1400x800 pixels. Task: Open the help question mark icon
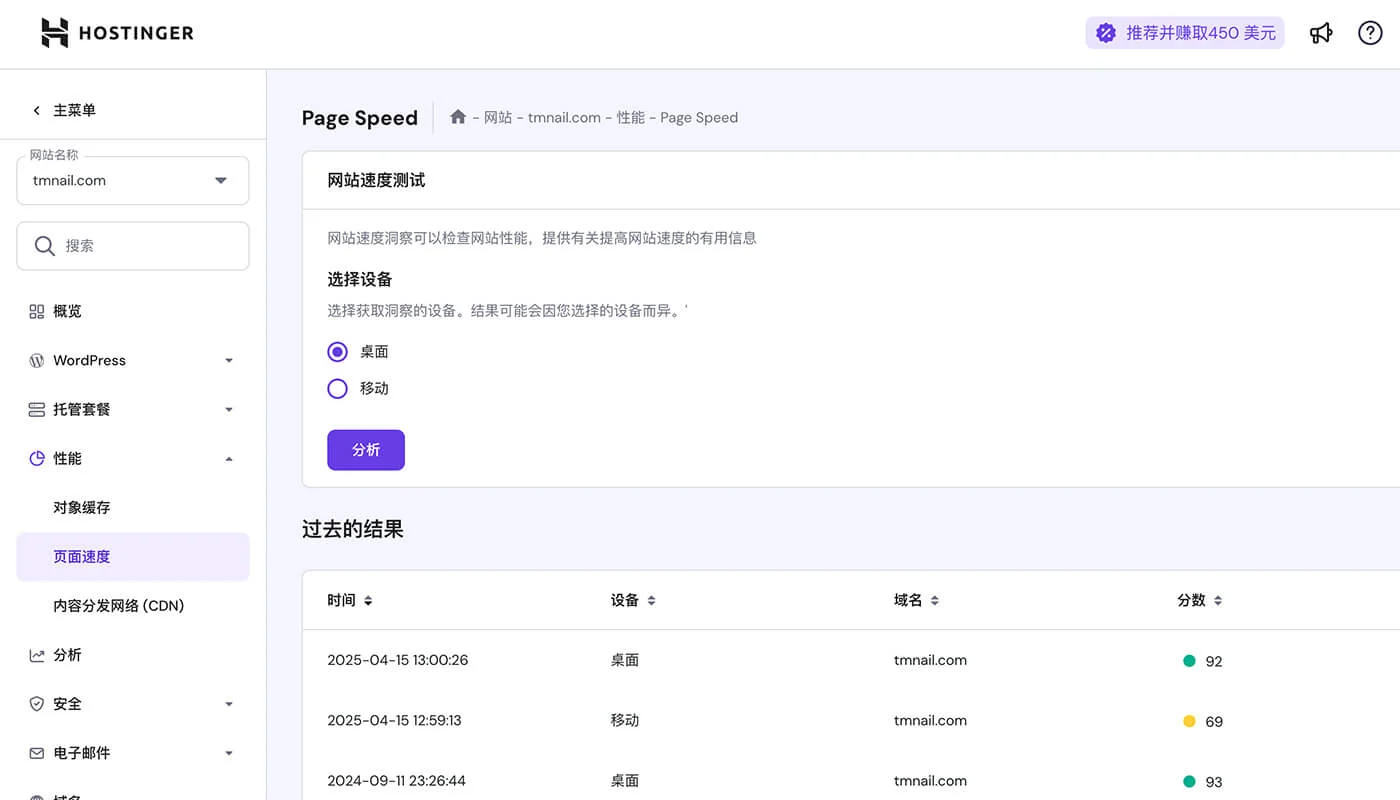(1370, 32)
